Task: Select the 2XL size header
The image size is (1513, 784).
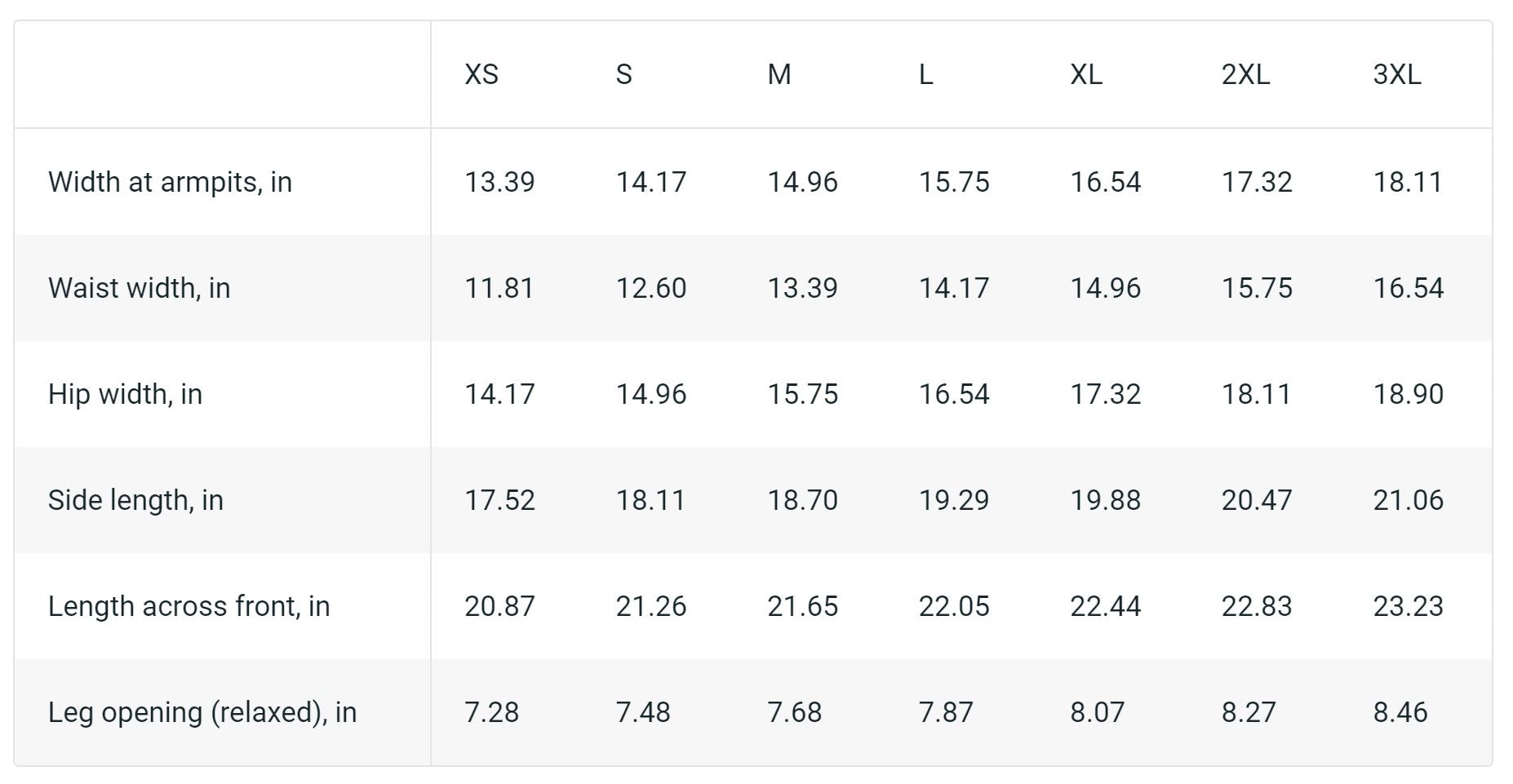Action: click(x=1245, y=75)
